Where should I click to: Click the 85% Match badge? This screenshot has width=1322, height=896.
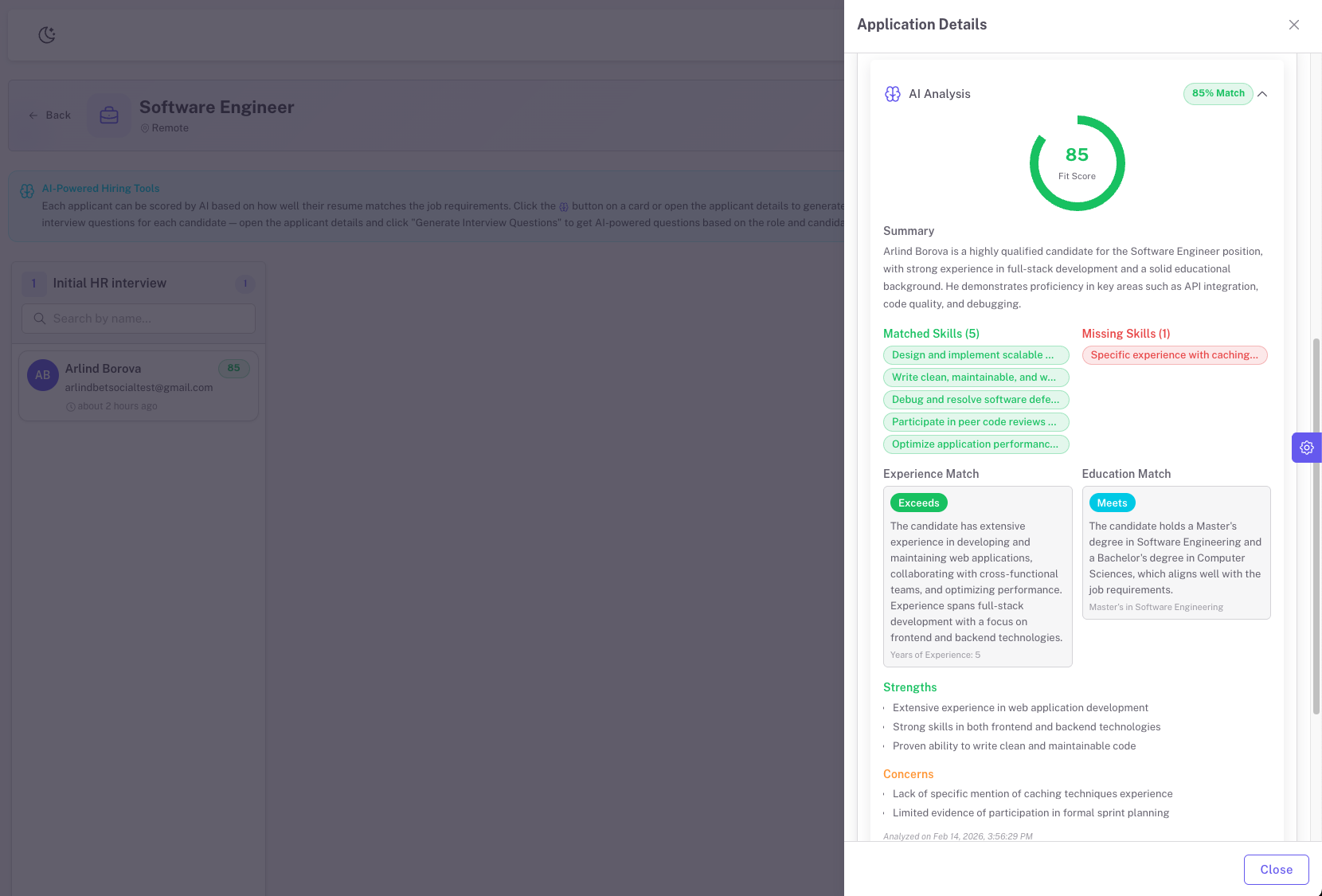[1218, 93]
